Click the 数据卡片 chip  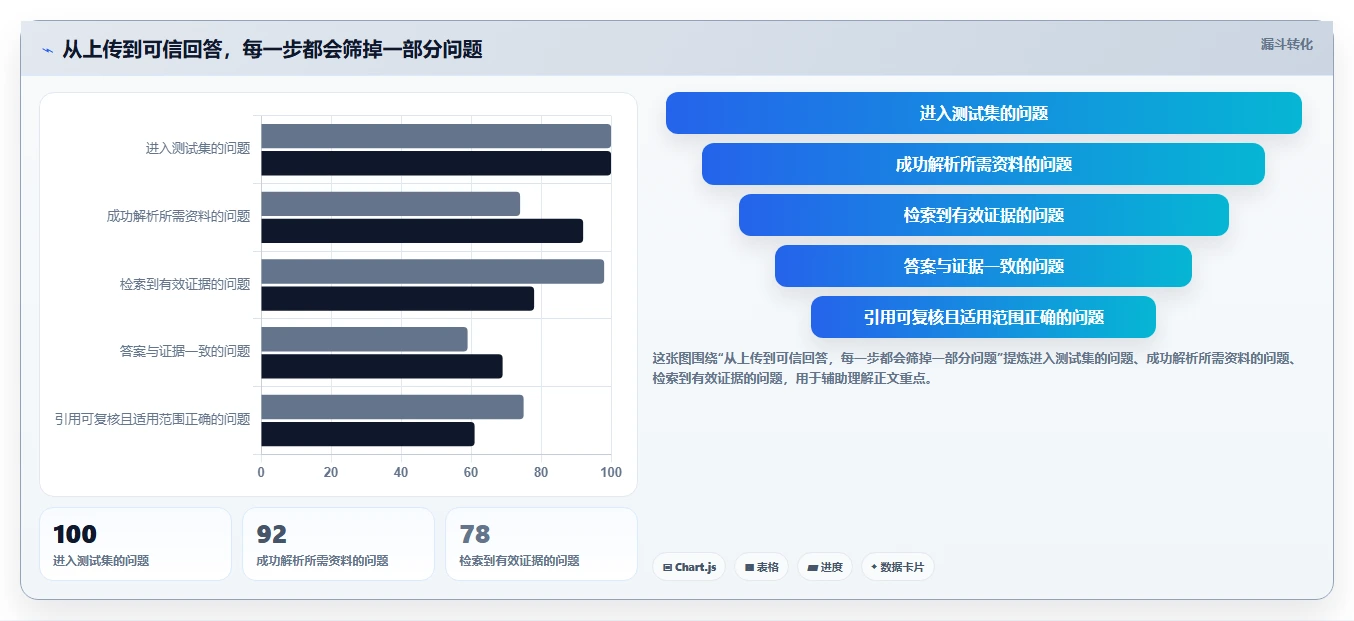click(898, 567)
